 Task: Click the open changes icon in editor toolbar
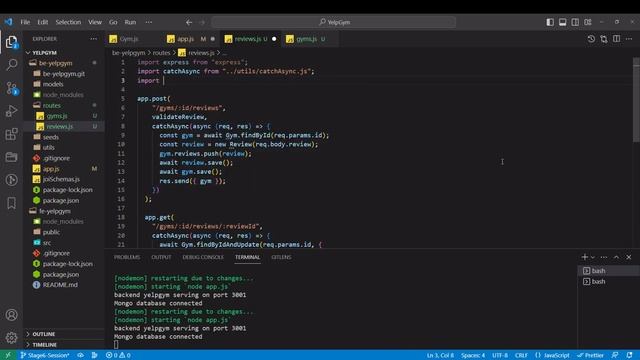[604, 39]
